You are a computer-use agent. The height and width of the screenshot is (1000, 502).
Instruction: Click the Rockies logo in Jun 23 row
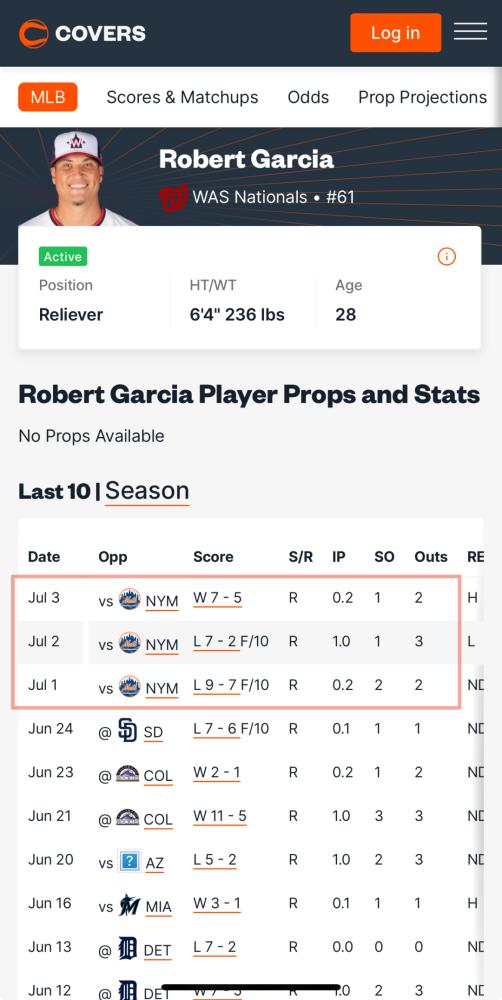click(x=128, y=774)
